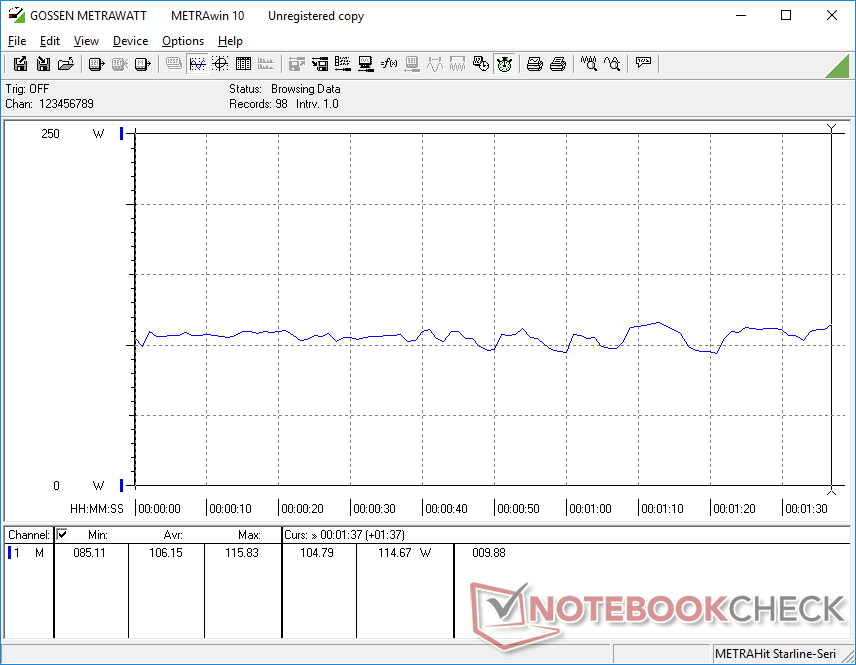This screenshot has height=665, width=856.
Task: Select the XY crosshair plot view icon
Action: click(220, 64)
